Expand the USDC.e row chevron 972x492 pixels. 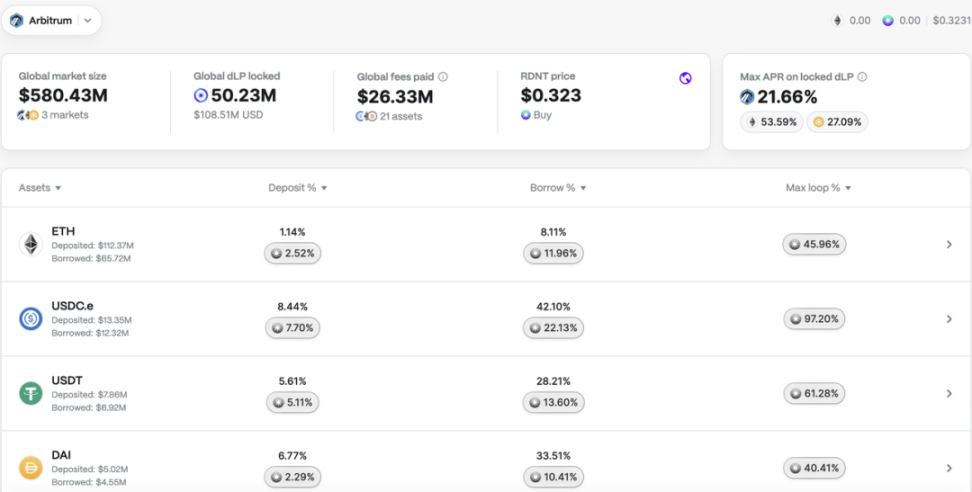coord(949,318)
